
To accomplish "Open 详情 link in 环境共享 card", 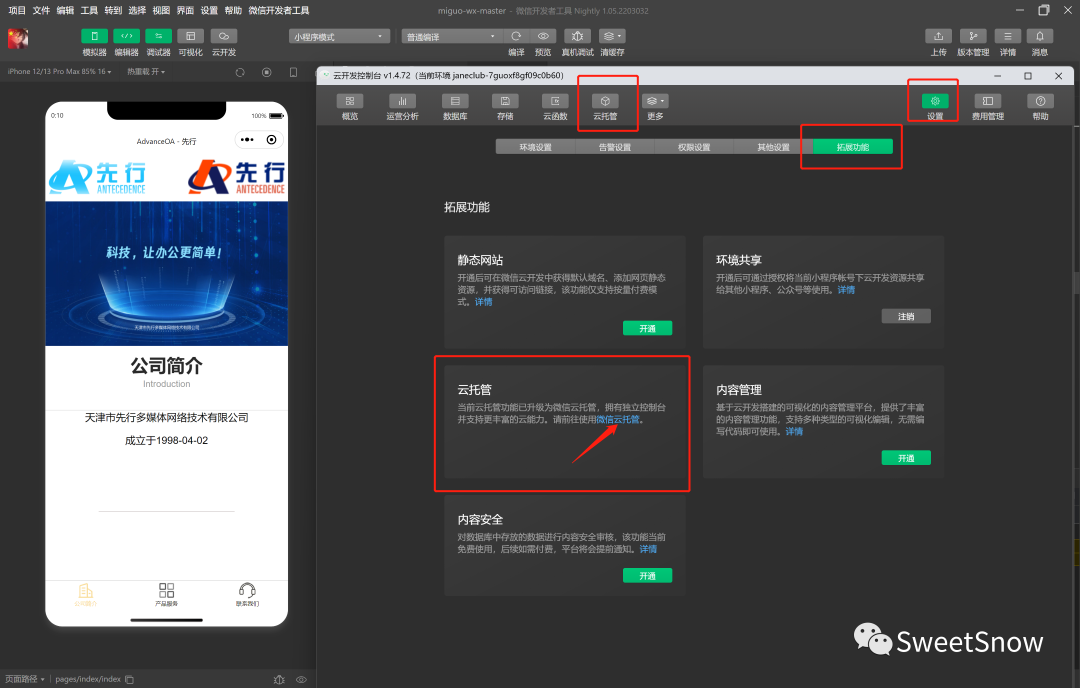I will 846,290.
